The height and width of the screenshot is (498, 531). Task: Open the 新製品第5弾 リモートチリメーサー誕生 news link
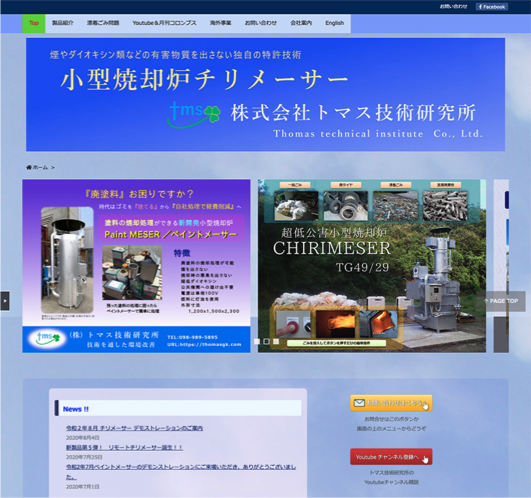(x=124, y=448)
